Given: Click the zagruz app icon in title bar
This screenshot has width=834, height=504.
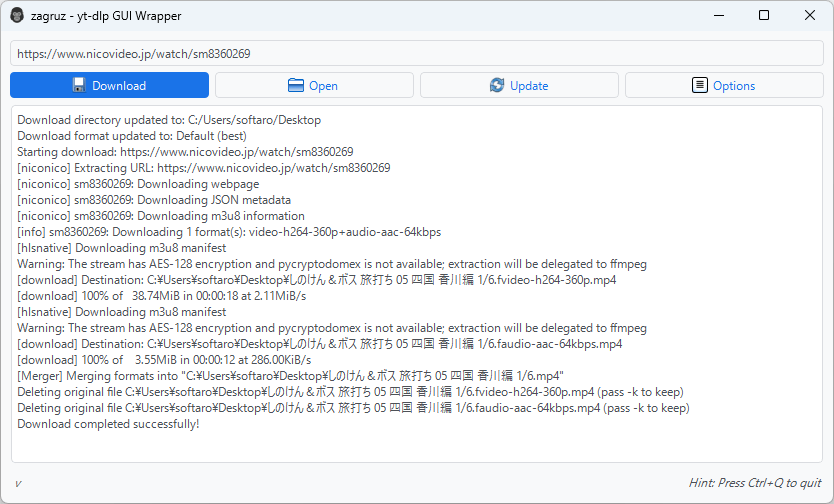Looking at the screenshot, I should click(x=17, y=15).
